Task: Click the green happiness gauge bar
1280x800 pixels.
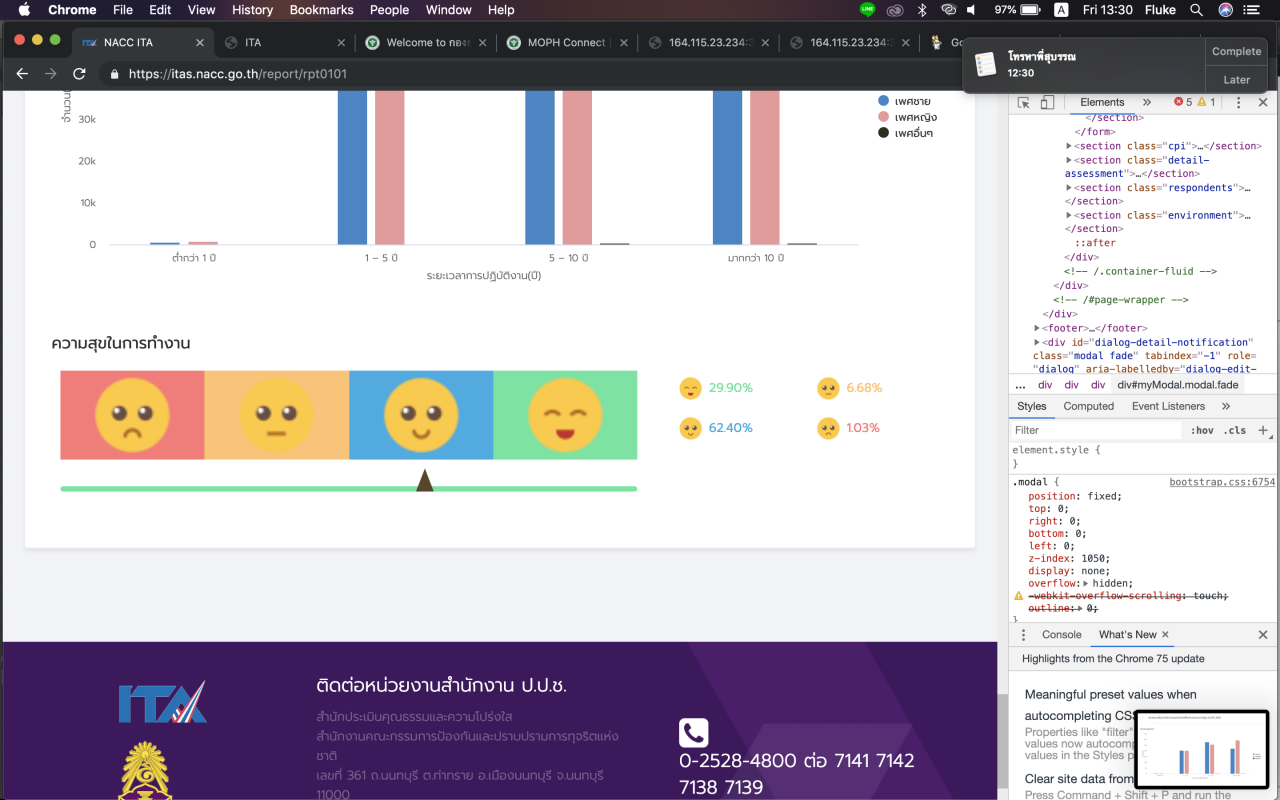Action: click(348, 489)
